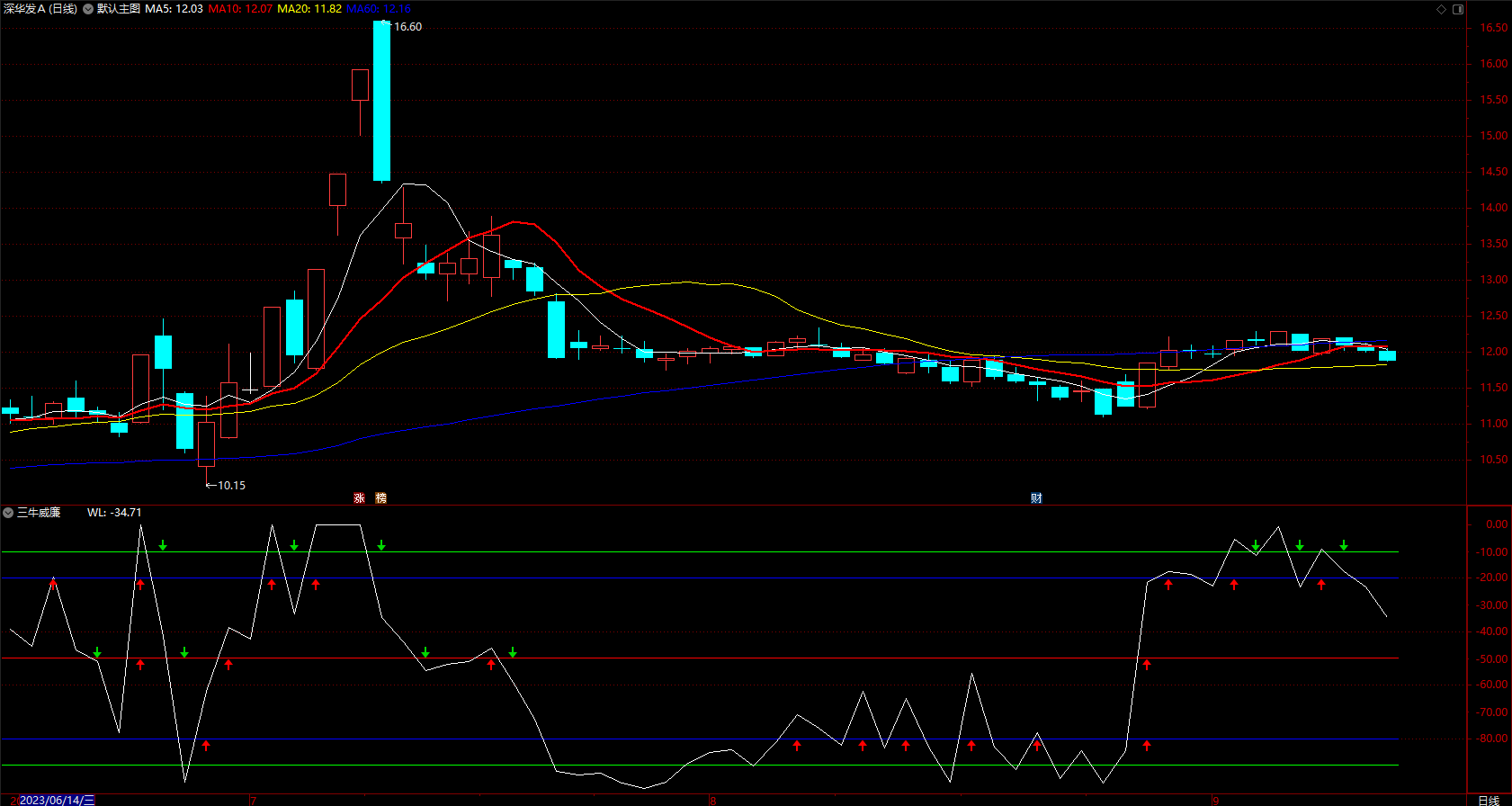Click the MA5: 12.03 indicator value
The height and width of the screenshot is (806, 1512).
pos(174,9)
